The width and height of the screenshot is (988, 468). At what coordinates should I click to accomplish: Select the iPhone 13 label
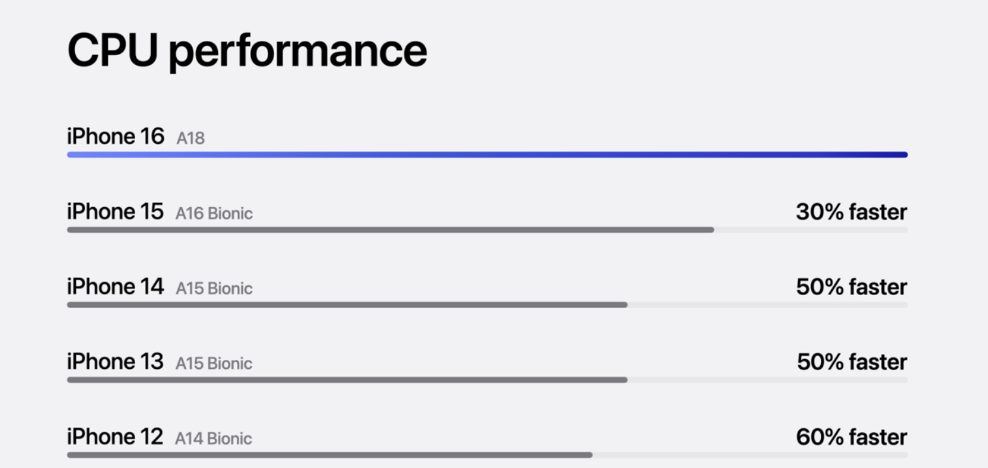point(115,362)
